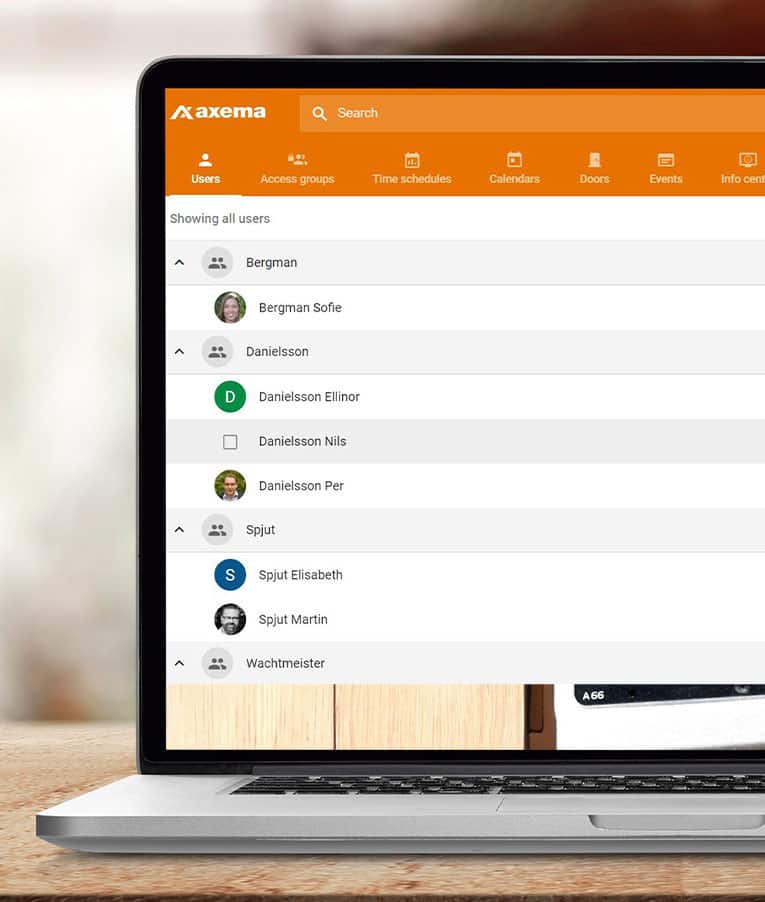Click into the Search field
Screen dimensions: 765x902
(x=532, y=113)
